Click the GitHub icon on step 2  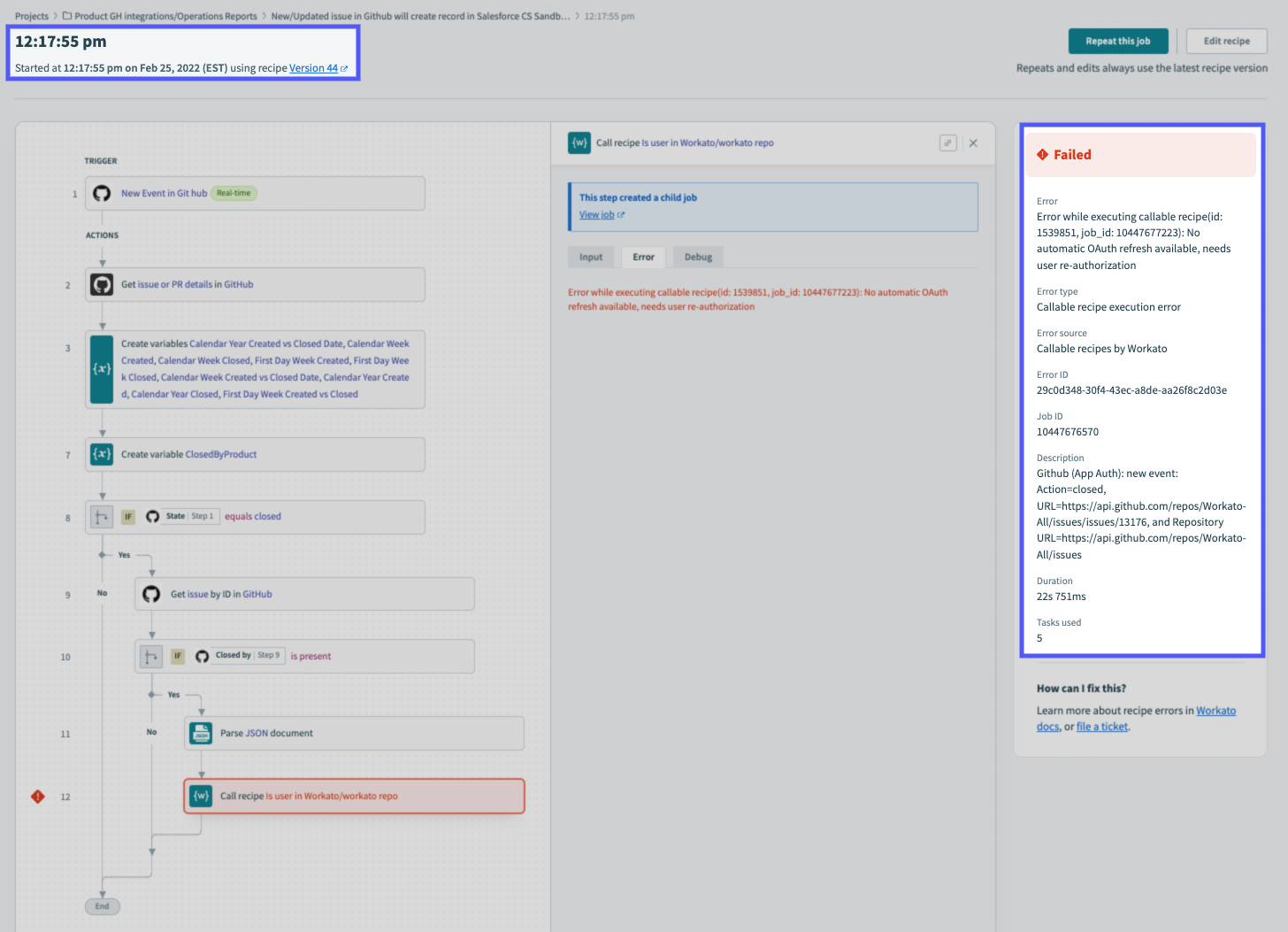tap(102, 285)
